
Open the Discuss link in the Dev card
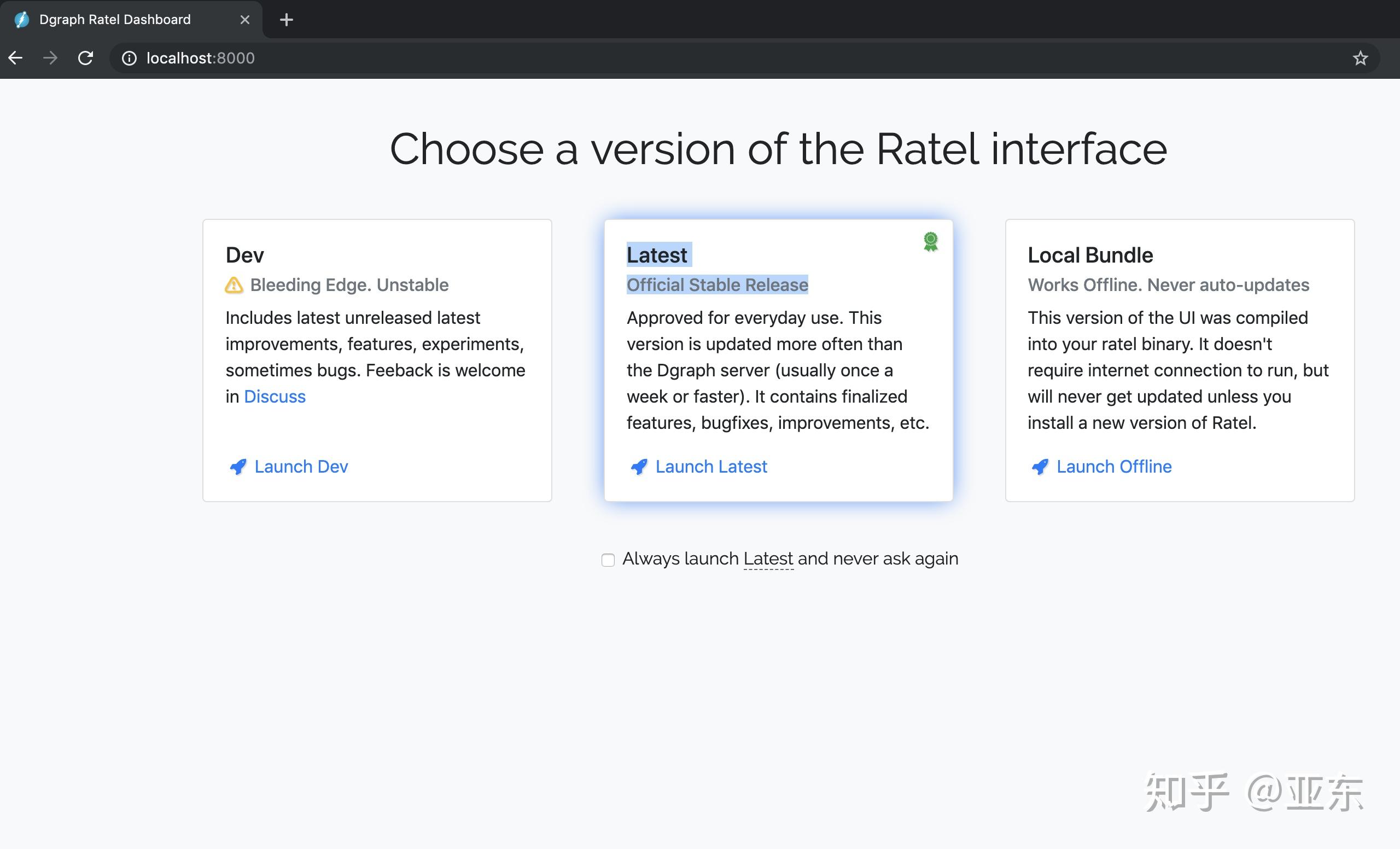(275, 397)
